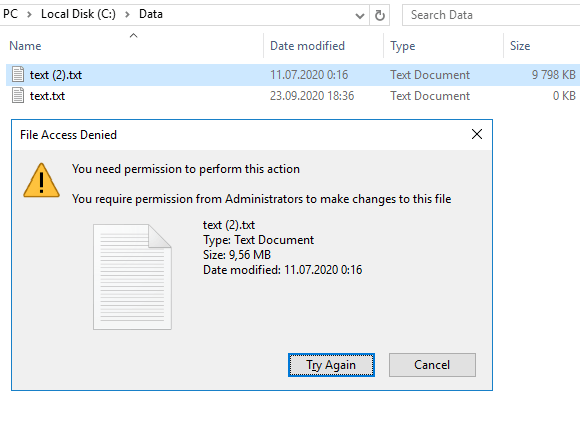Cancel the File Access Denied dialog
Viewport: 580px width, 443px height.
point(432,365)
